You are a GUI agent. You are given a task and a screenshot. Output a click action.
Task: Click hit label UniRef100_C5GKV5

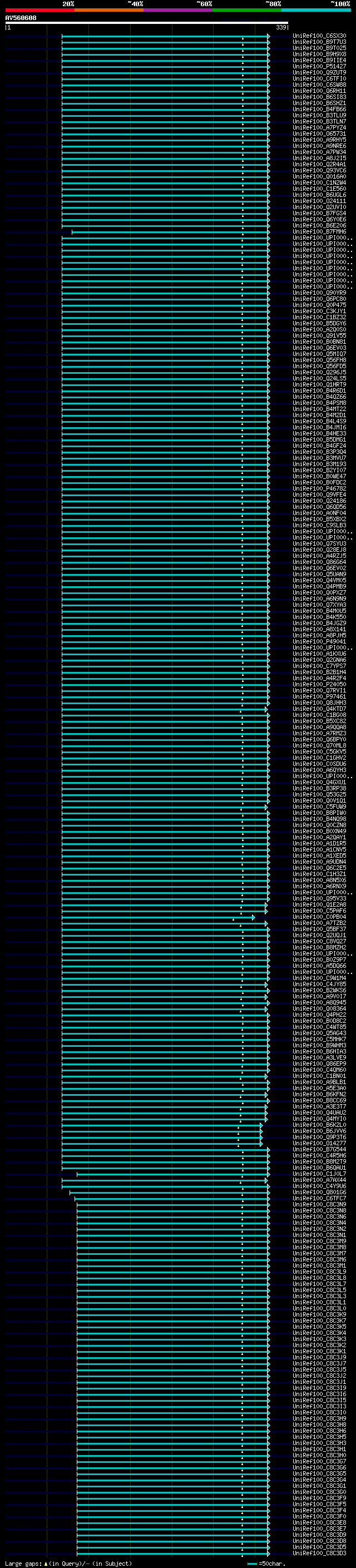(x=319, y=752)
